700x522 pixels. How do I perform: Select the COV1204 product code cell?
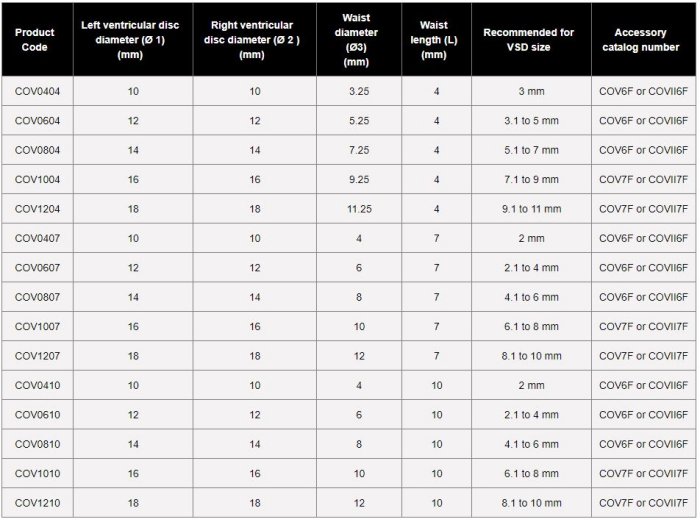37,209
